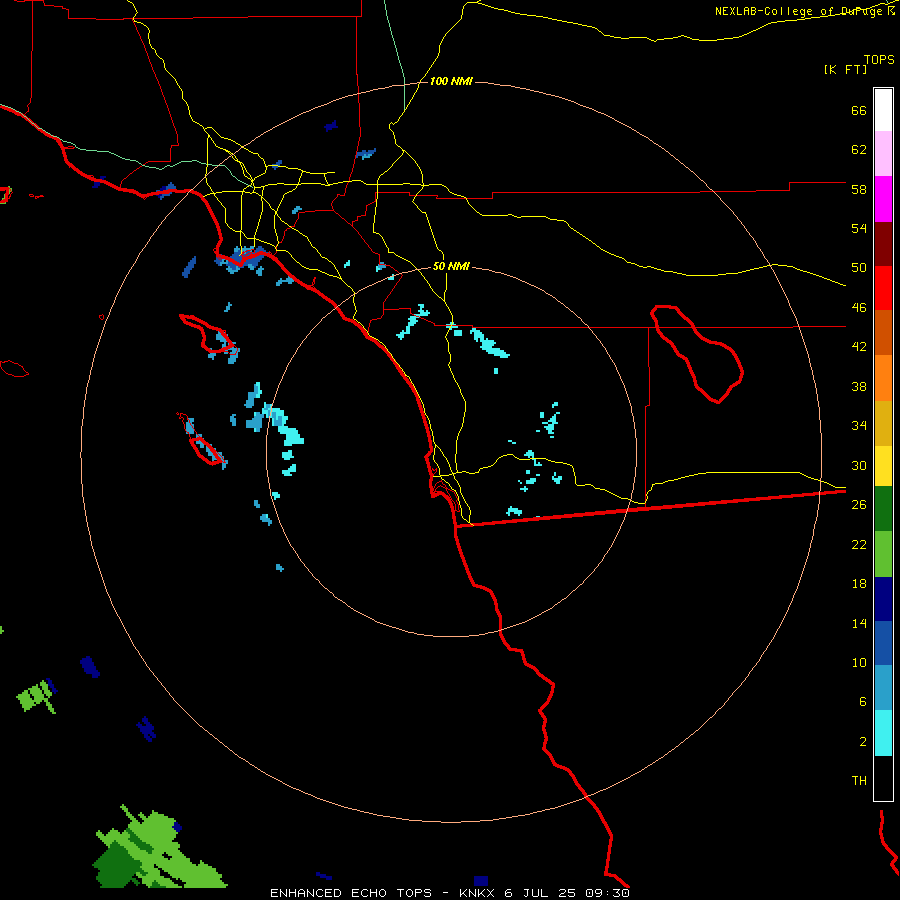Click the KNKX station identifier
This screenshot has height=900, width=900.
coord(476,893)
